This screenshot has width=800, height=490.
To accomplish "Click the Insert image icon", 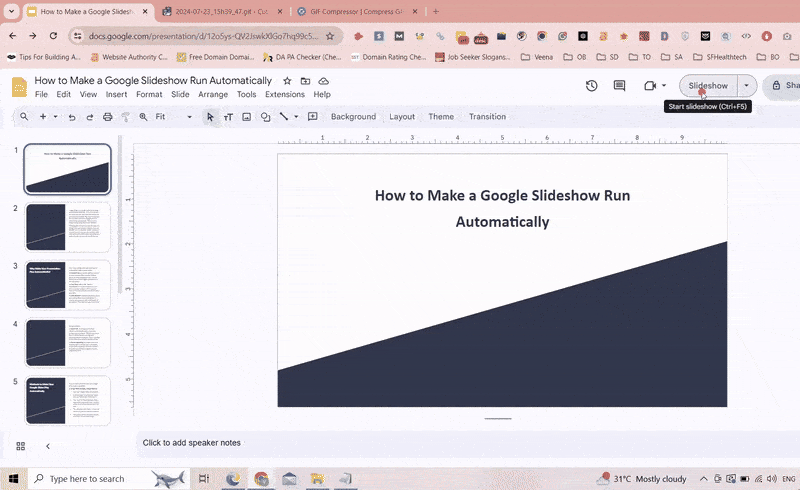I will point(247,117).
